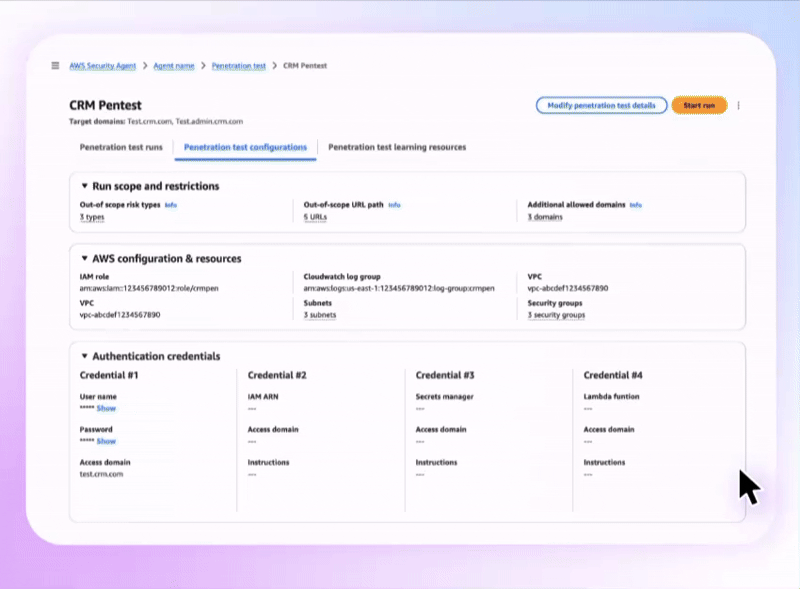The height and width of the screenshot is (589, 800).
Task: Open Penetration test learning resources tab
Action: click(397, 147)
